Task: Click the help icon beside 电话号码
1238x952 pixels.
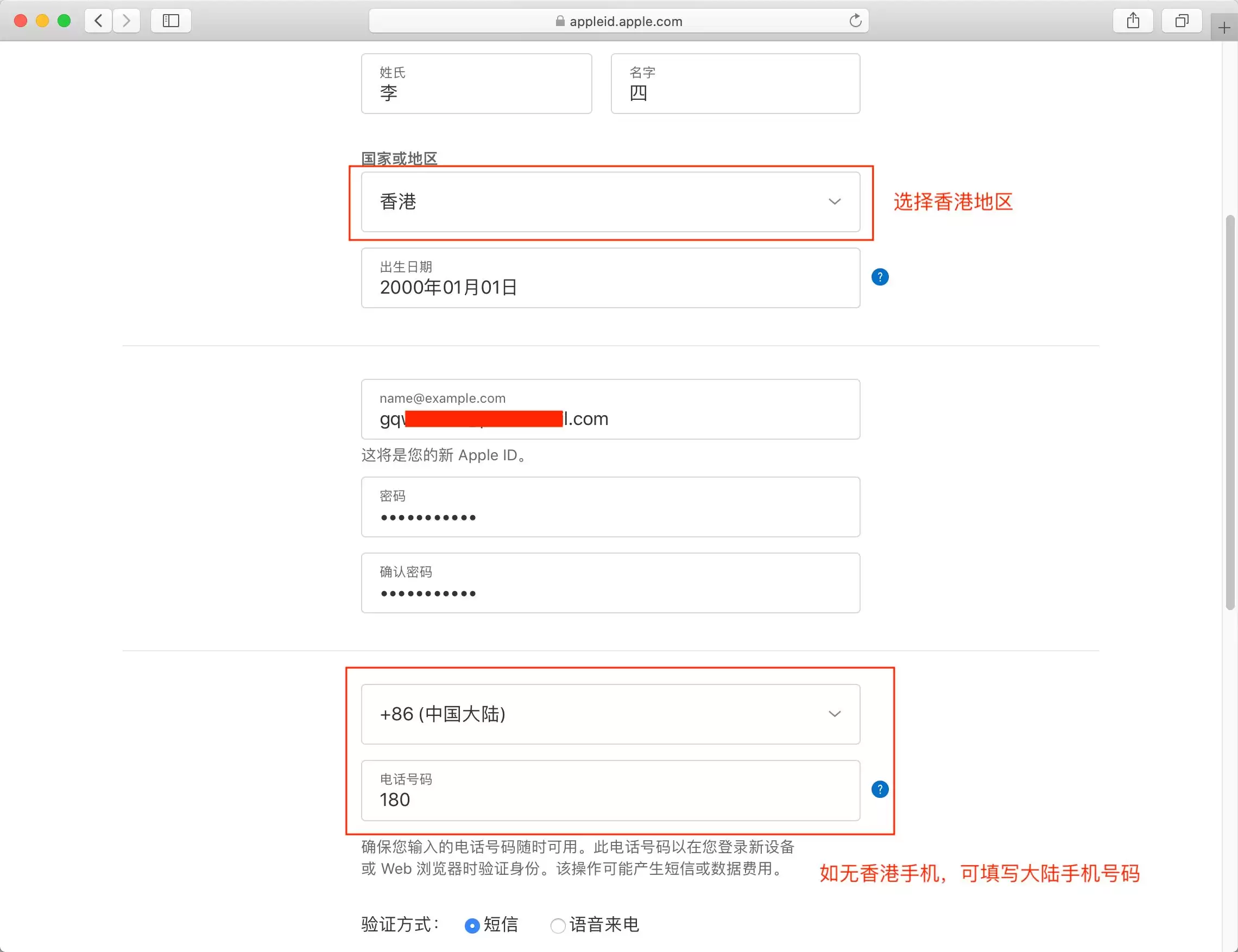Action: click(879, 789)
